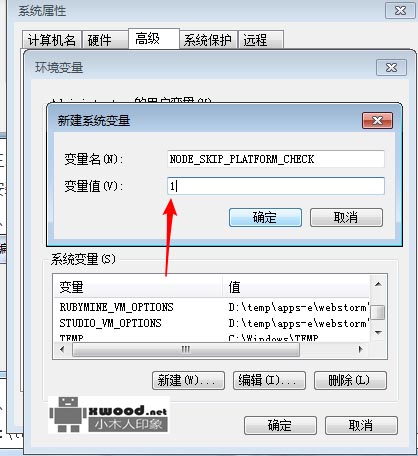
Task: Close the 新建系统变量 dialog with the red X
Action: click(x=377, y=120)
